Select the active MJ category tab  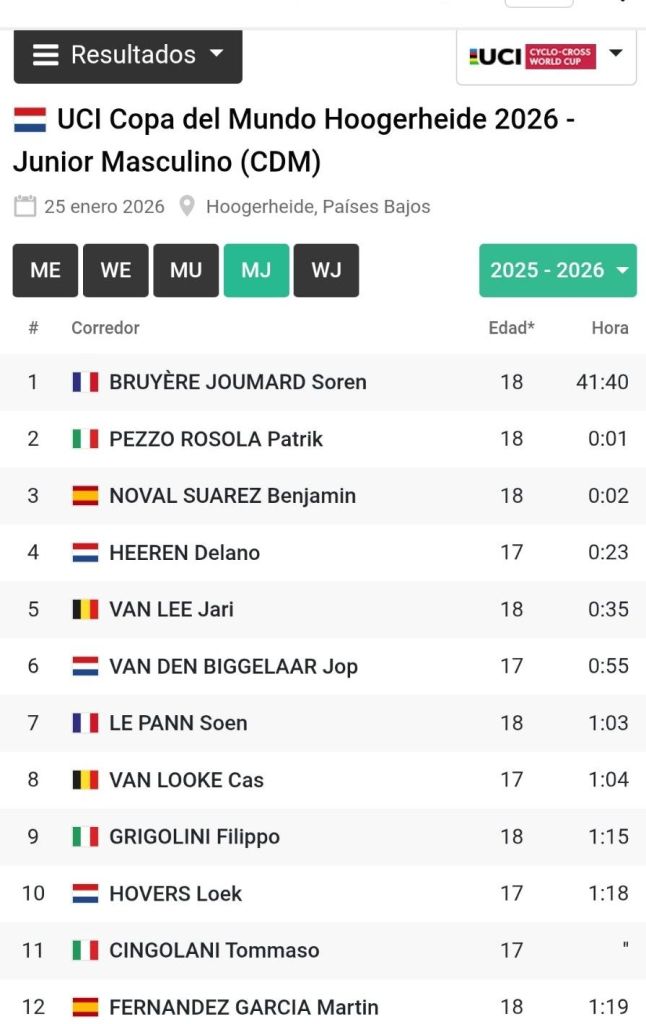tap(256, 270)
